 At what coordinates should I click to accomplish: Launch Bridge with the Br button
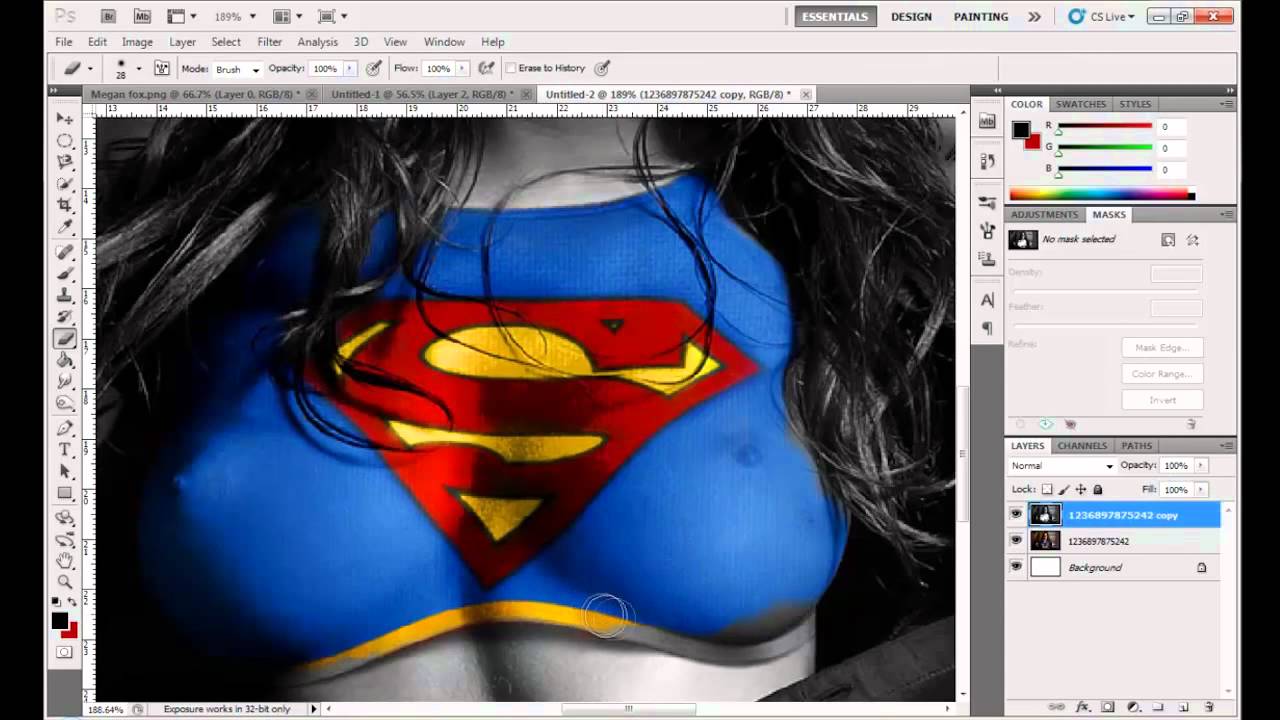[110, 16]
